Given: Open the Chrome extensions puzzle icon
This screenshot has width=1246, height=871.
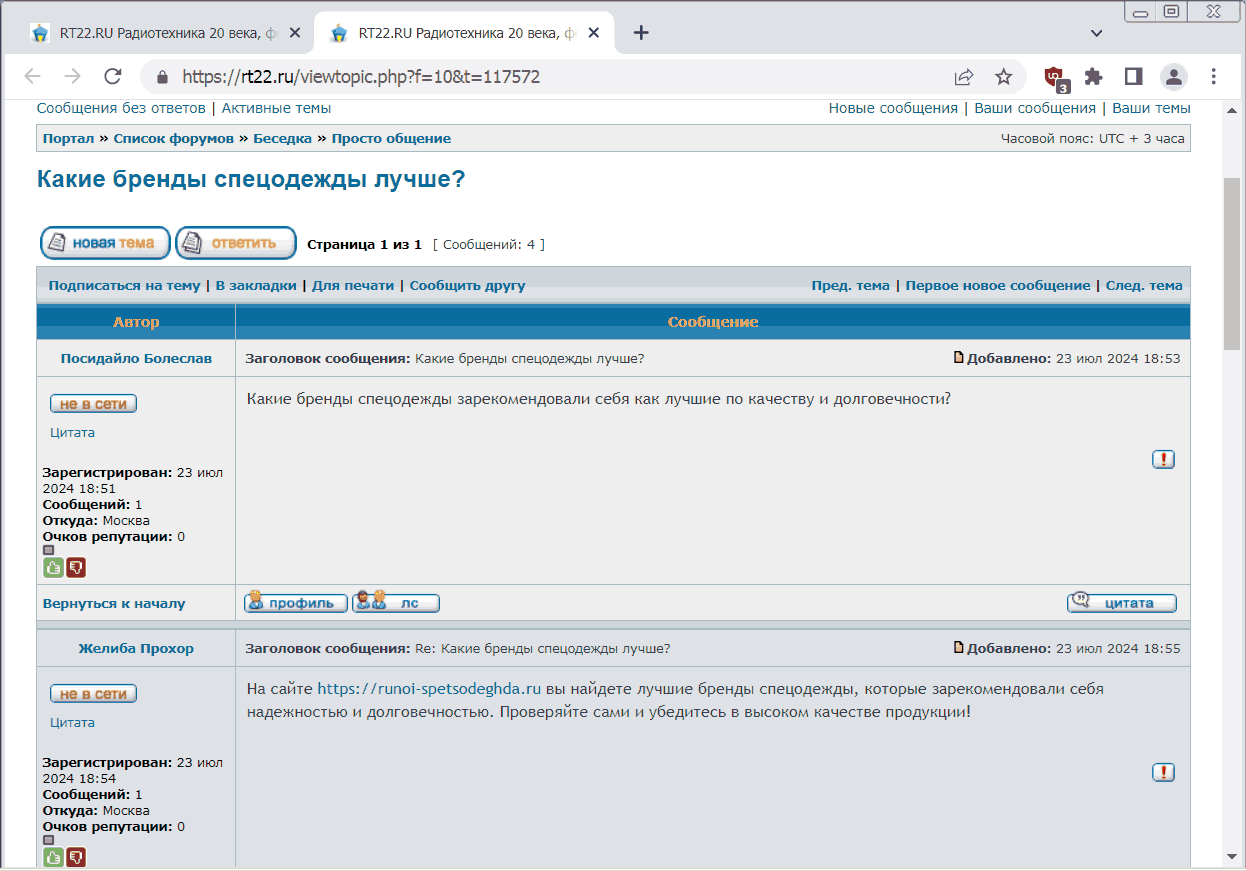Looking at the screenshot, I should tap(1093, 77).
